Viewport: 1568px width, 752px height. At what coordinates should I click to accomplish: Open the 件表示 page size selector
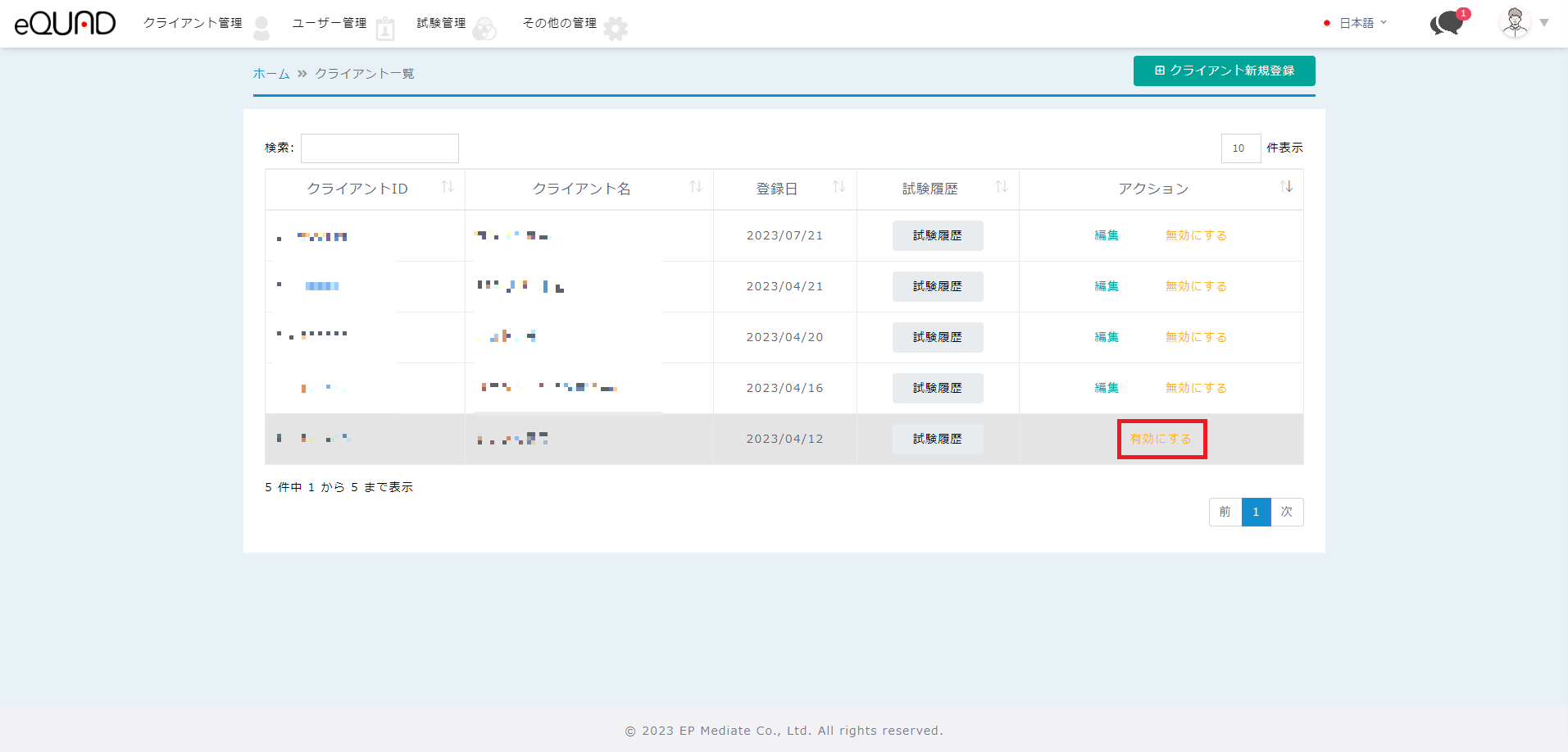point(1240,148)
